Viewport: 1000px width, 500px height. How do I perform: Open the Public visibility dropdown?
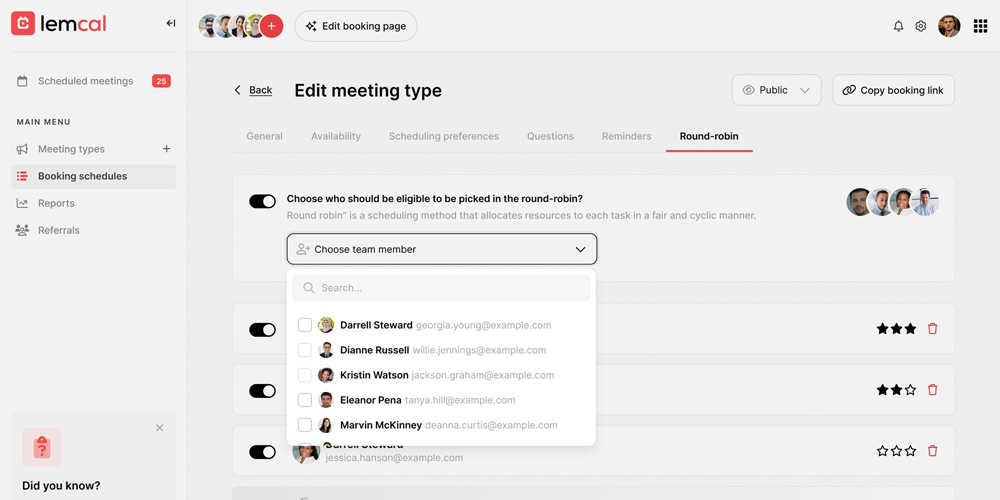pyautogui.click(x=776, y=90)
